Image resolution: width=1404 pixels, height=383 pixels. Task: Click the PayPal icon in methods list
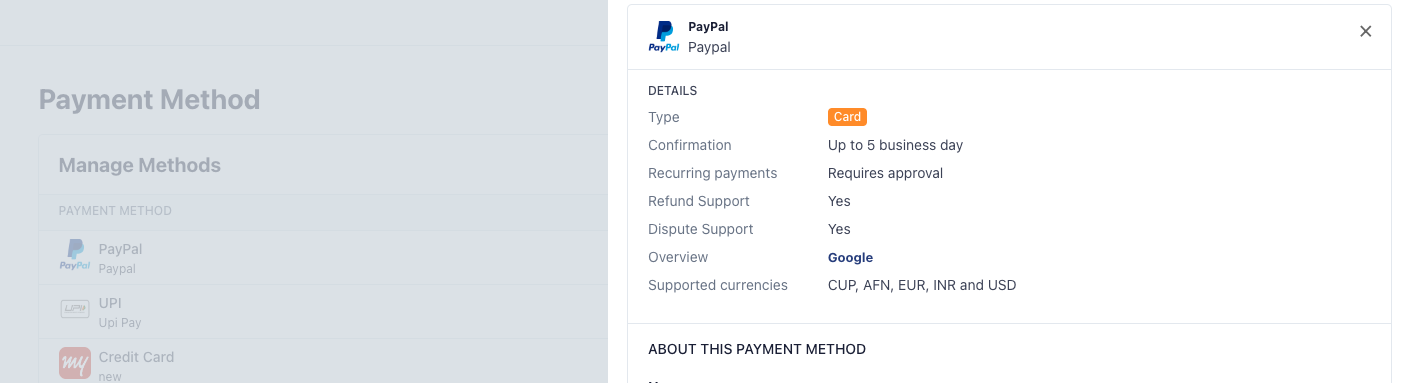click(75, 256)
